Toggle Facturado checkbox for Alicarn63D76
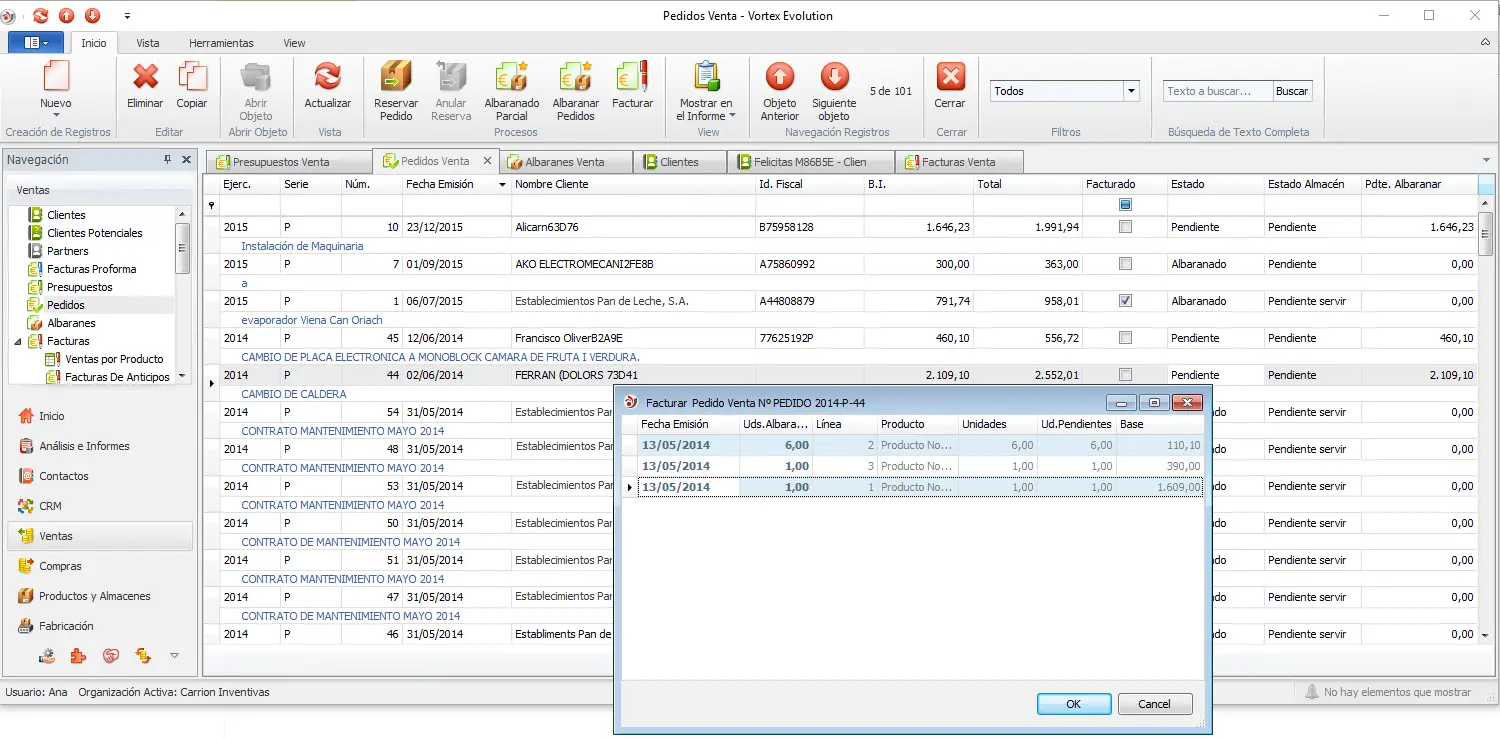 tap(1125, 227)
